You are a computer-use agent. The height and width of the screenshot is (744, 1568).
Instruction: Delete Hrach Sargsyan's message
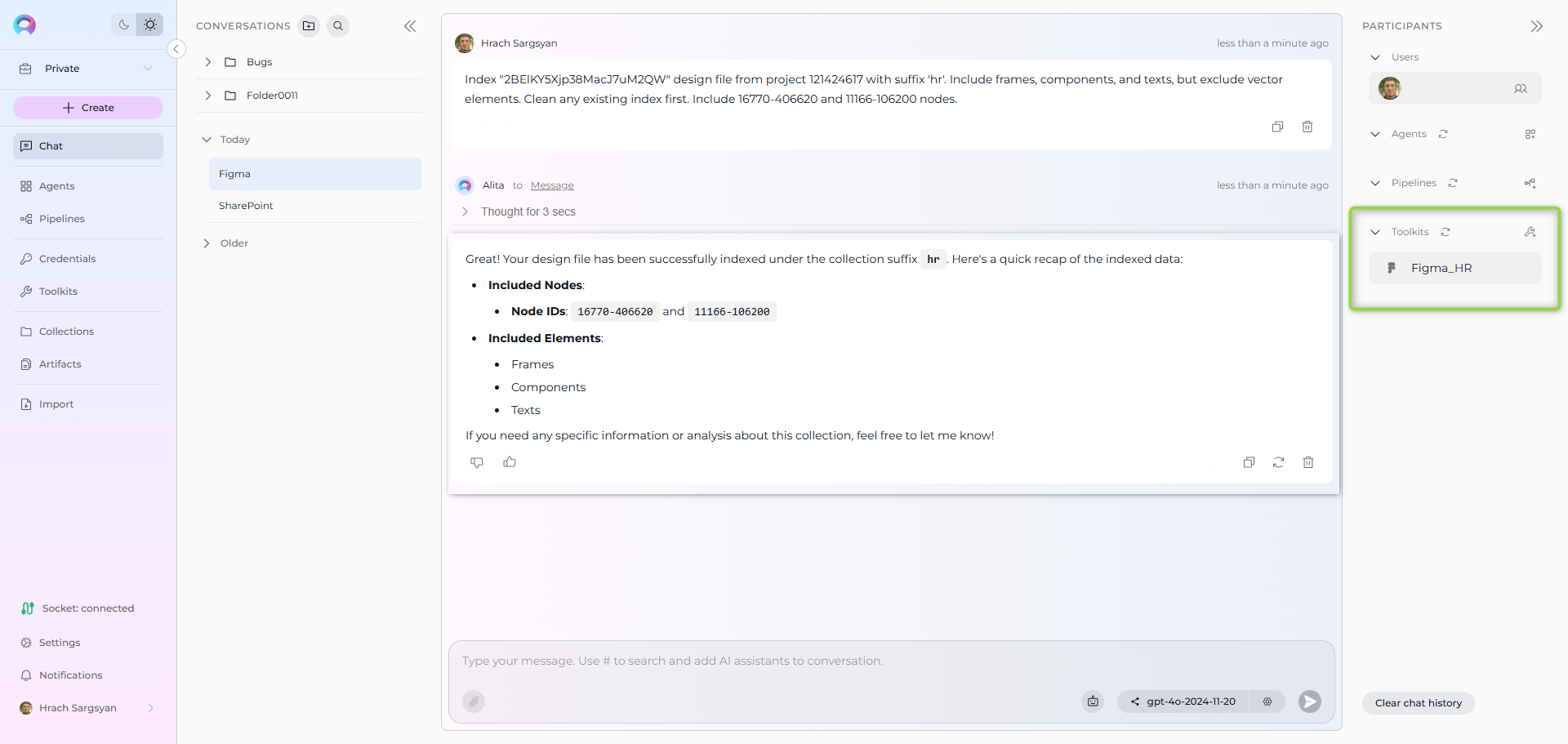pos(1307,127)
